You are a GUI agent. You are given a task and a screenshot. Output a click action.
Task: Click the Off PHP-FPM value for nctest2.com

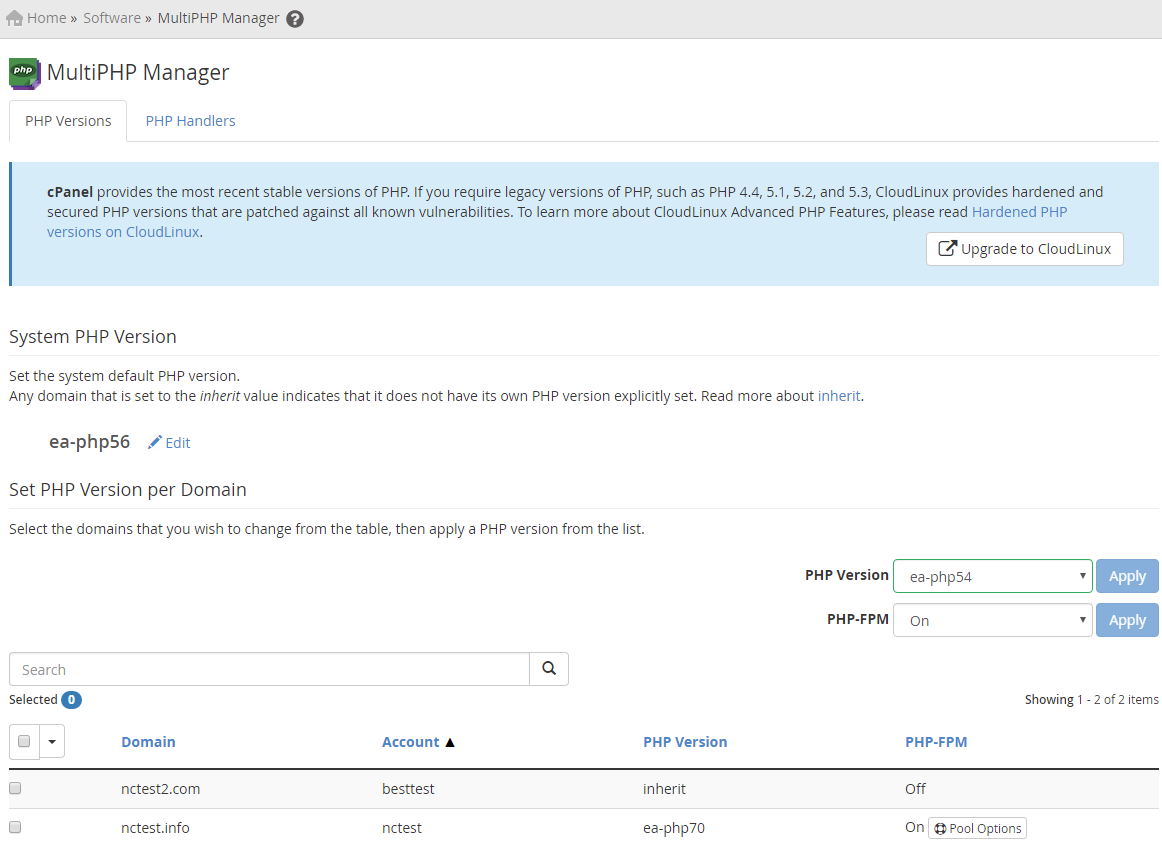click(915, 789)
